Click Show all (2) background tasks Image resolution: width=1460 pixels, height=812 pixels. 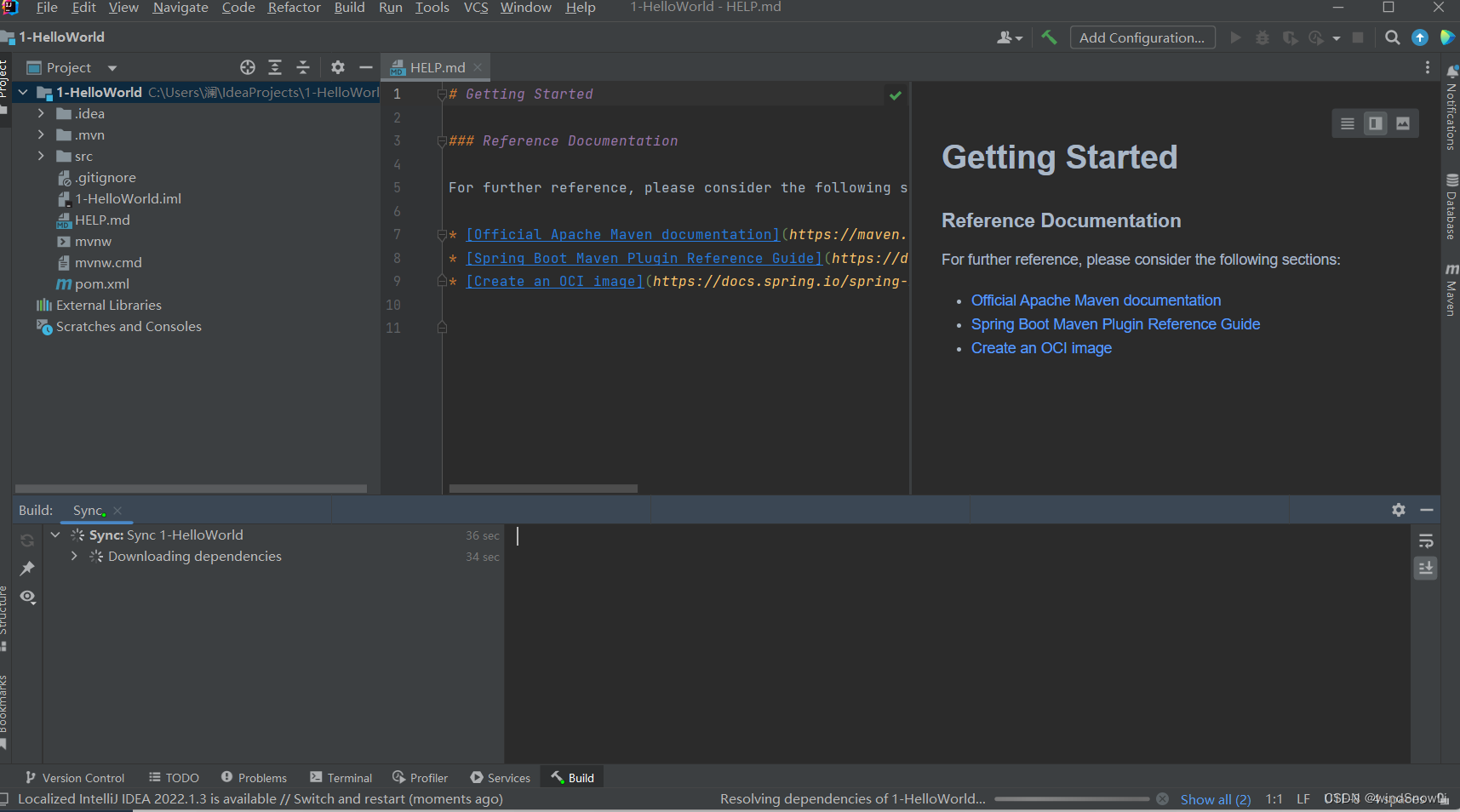click(1215, 799)
